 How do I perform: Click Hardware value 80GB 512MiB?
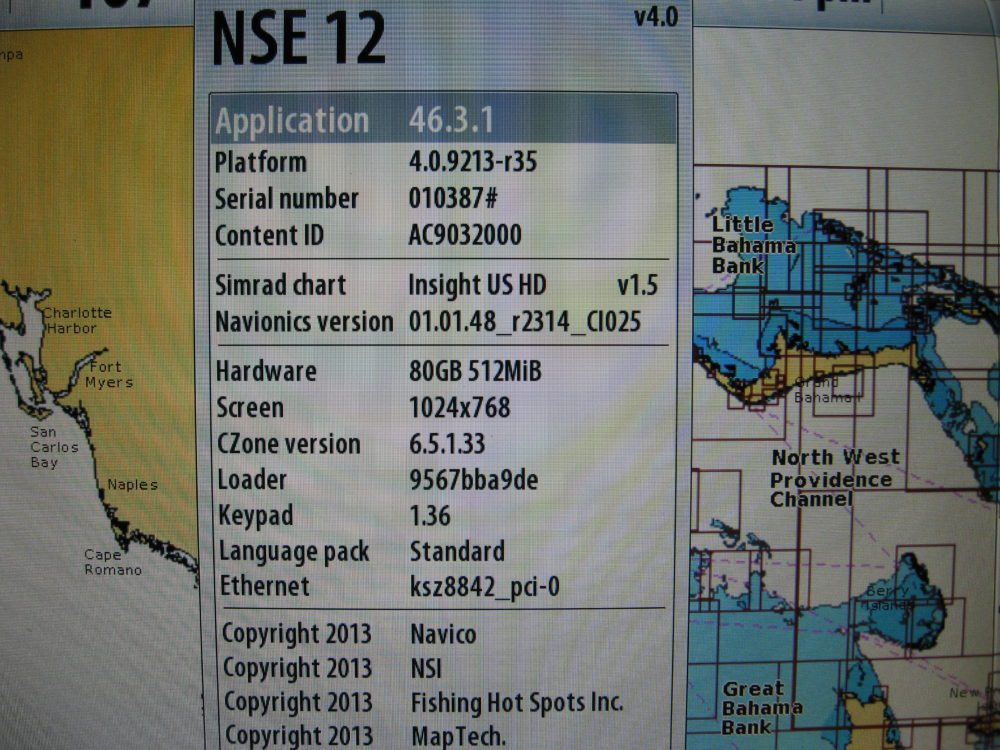click(x=475, y=371)
